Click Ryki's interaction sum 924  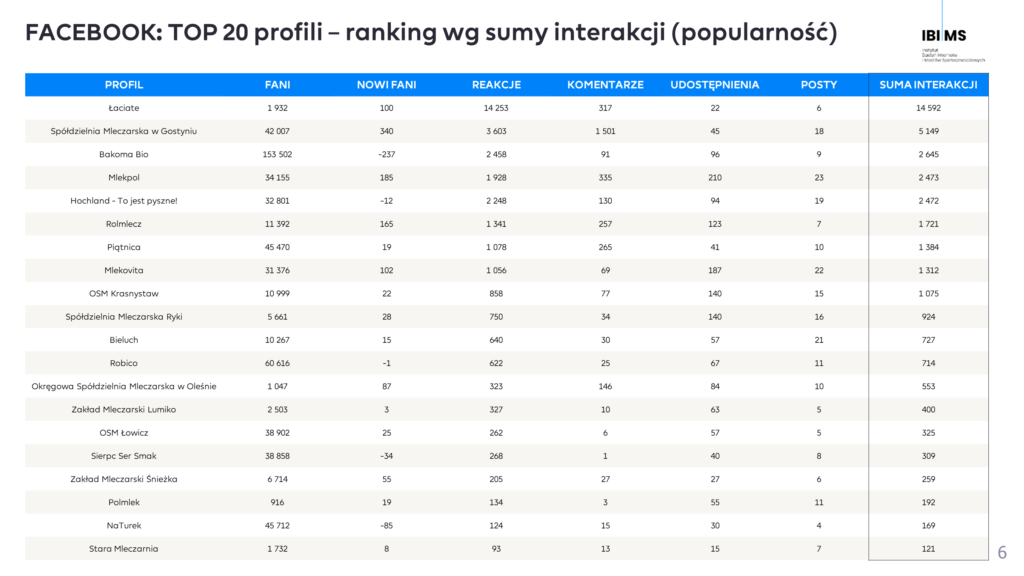point(928,317)
